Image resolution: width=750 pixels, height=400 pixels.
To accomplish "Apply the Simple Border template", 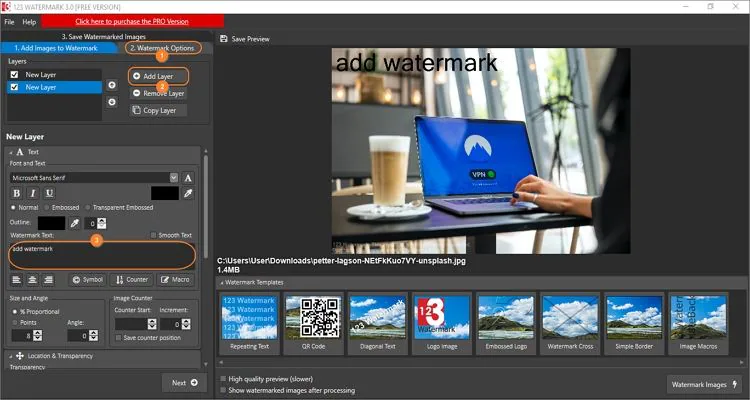I will [634, 323].
